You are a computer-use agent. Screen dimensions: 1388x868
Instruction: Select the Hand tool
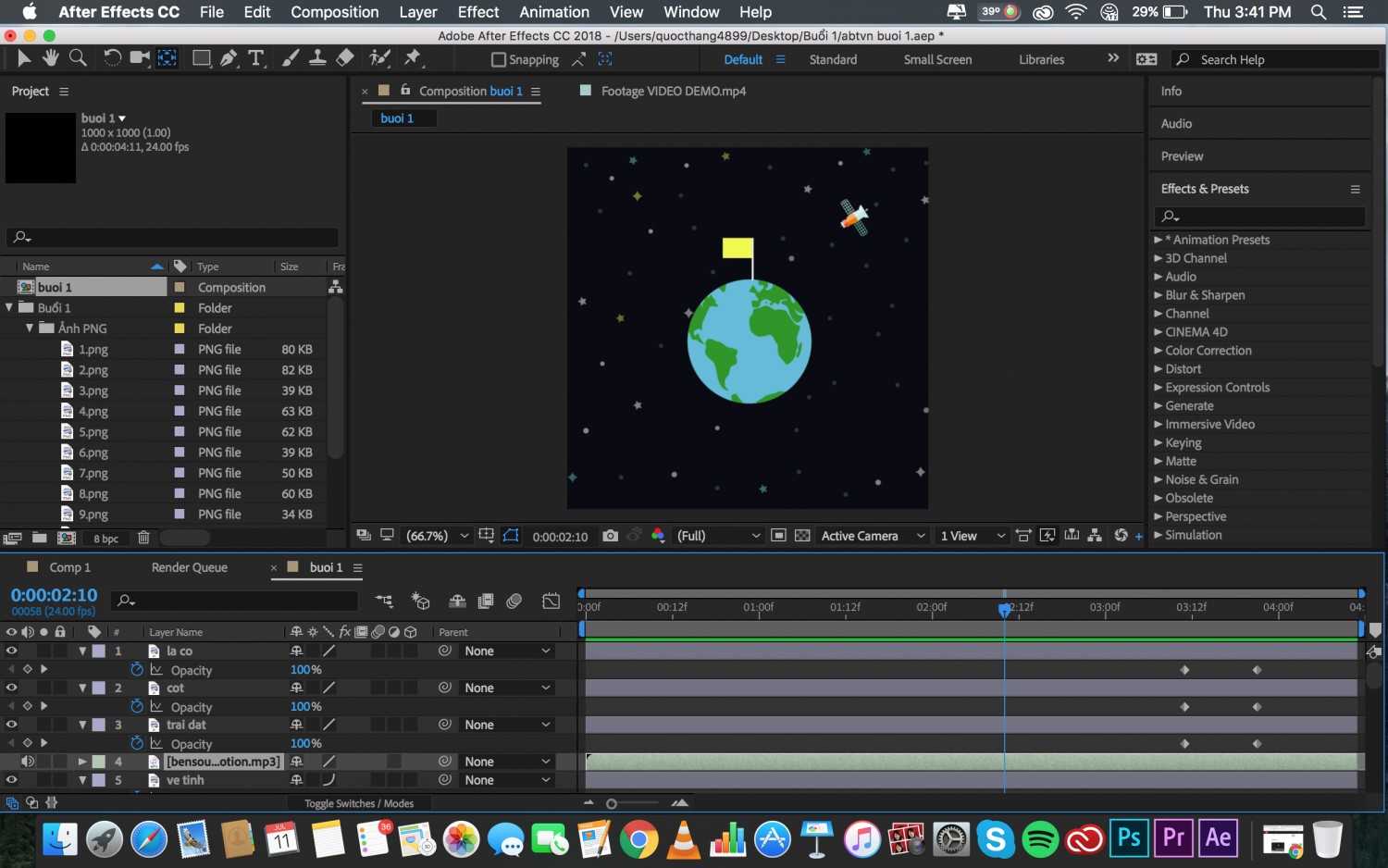click(50, 58)
